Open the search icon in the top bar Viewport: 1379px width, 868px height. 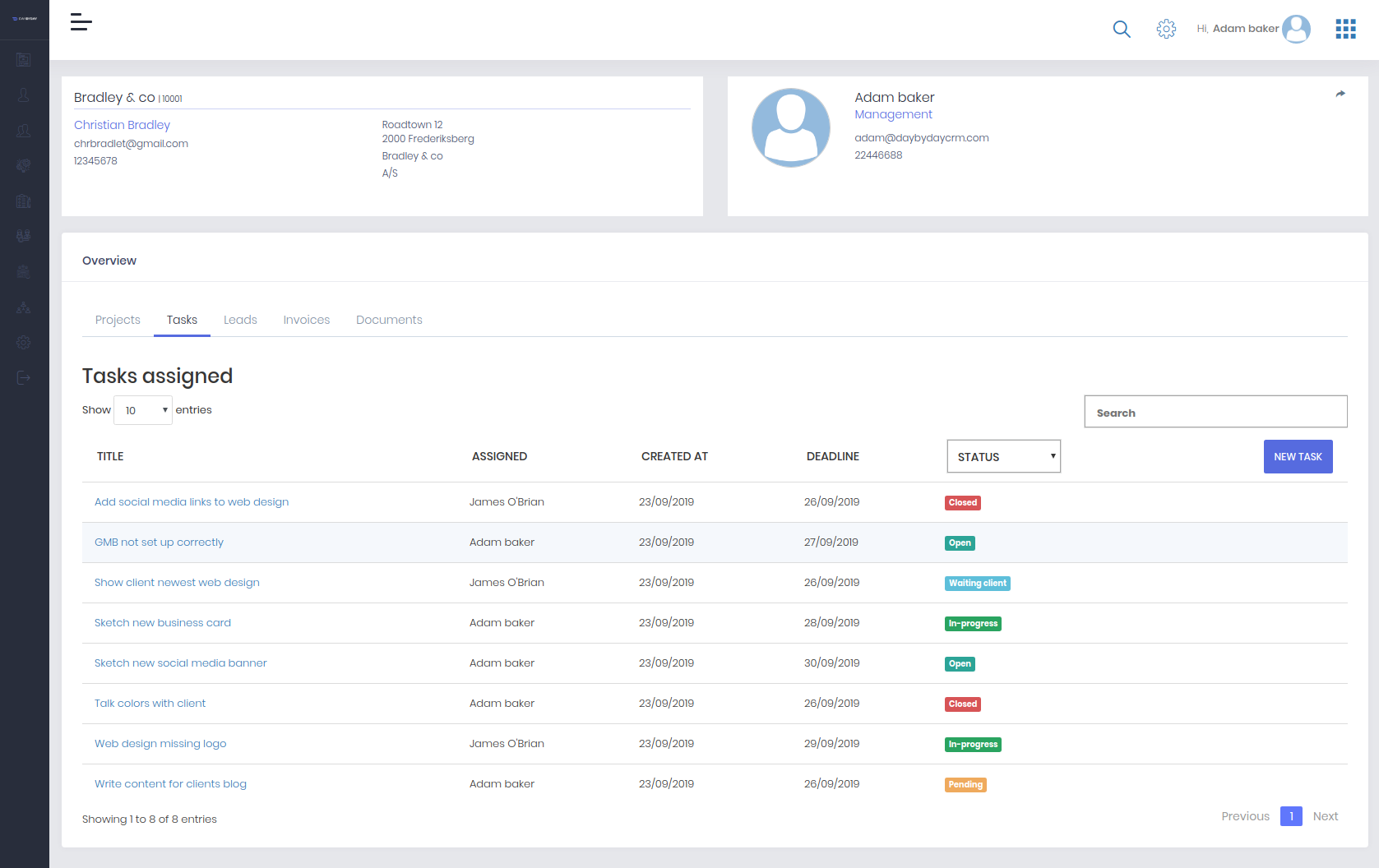(x=1121, y=29)
